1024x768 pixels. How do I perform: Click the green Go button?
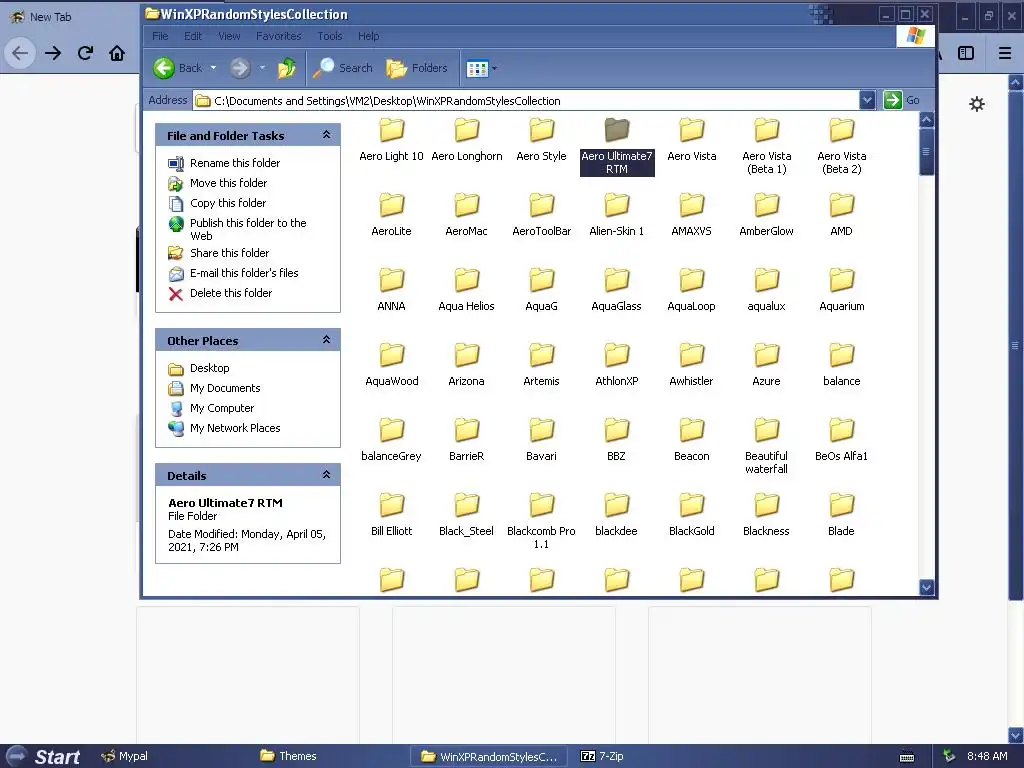pyautogui.click(x=902, y=101)
